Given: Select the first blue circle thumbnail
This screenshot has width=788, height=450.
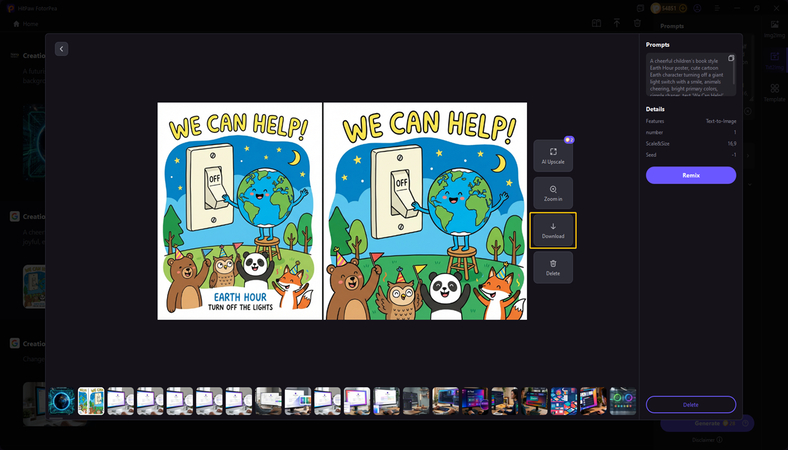Looking at the screenshot, I should [62, 401].
